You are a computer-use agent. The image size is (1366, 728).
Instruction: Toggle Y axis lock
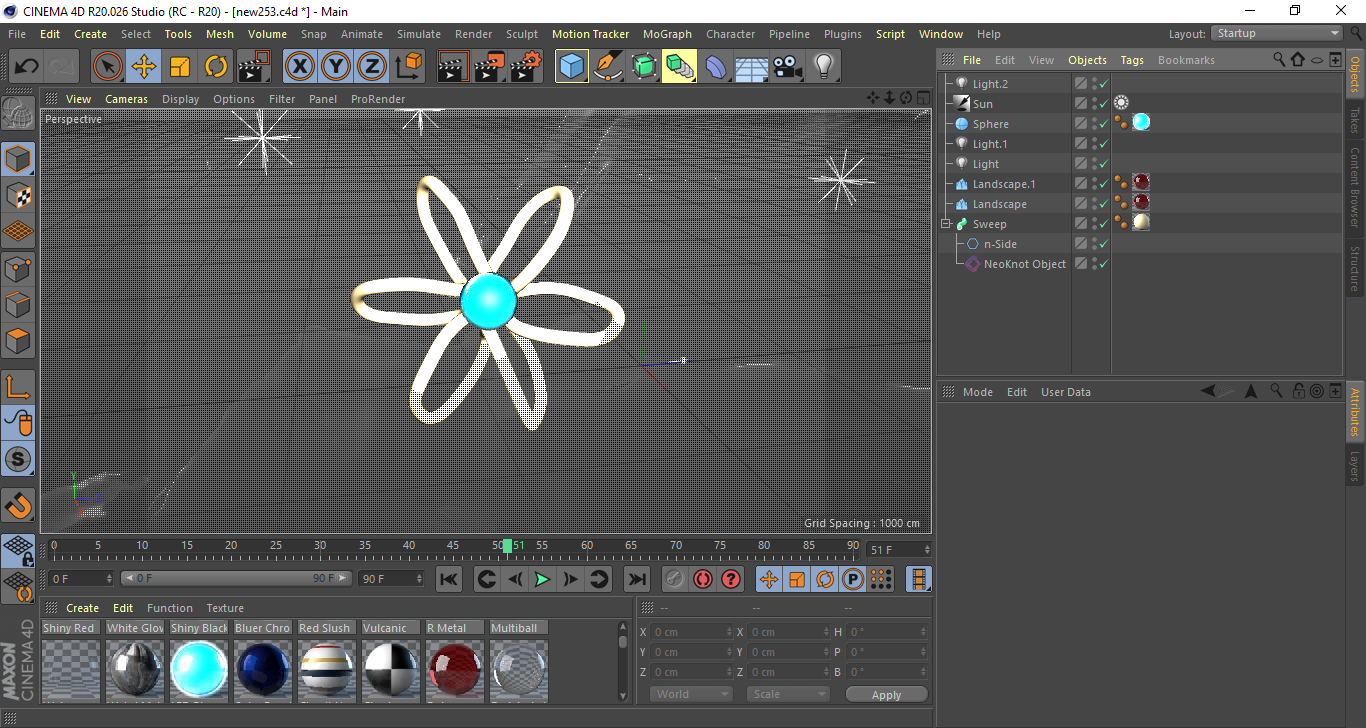tap(336, 67)
